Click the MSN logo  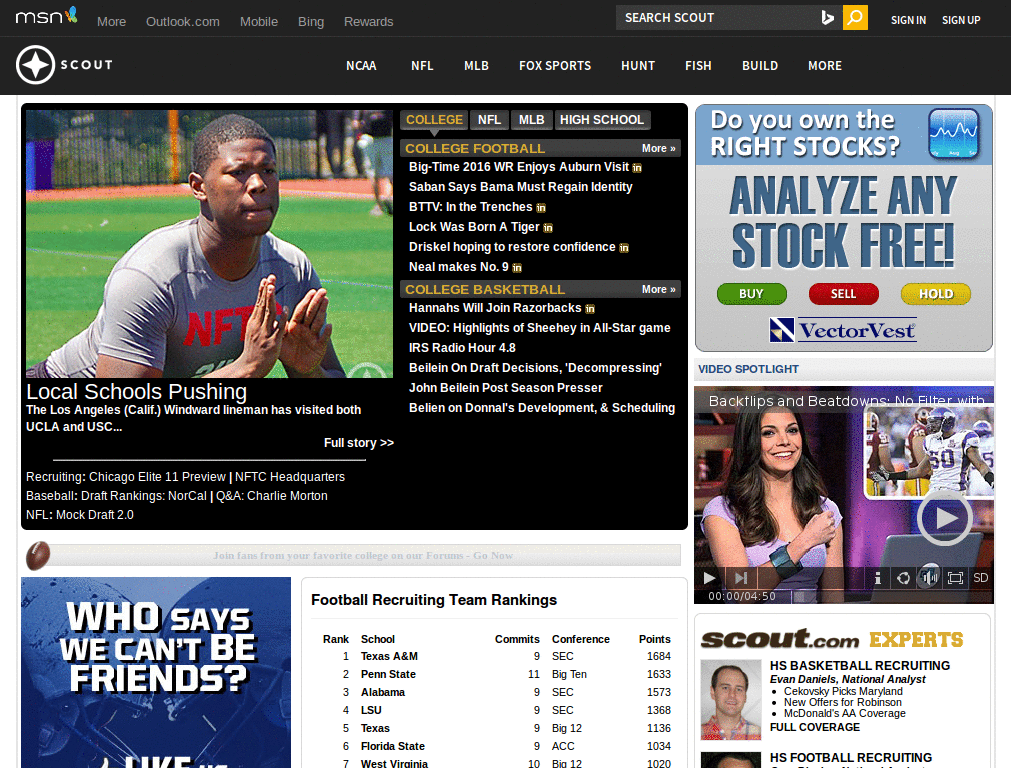tap(46, 16)
